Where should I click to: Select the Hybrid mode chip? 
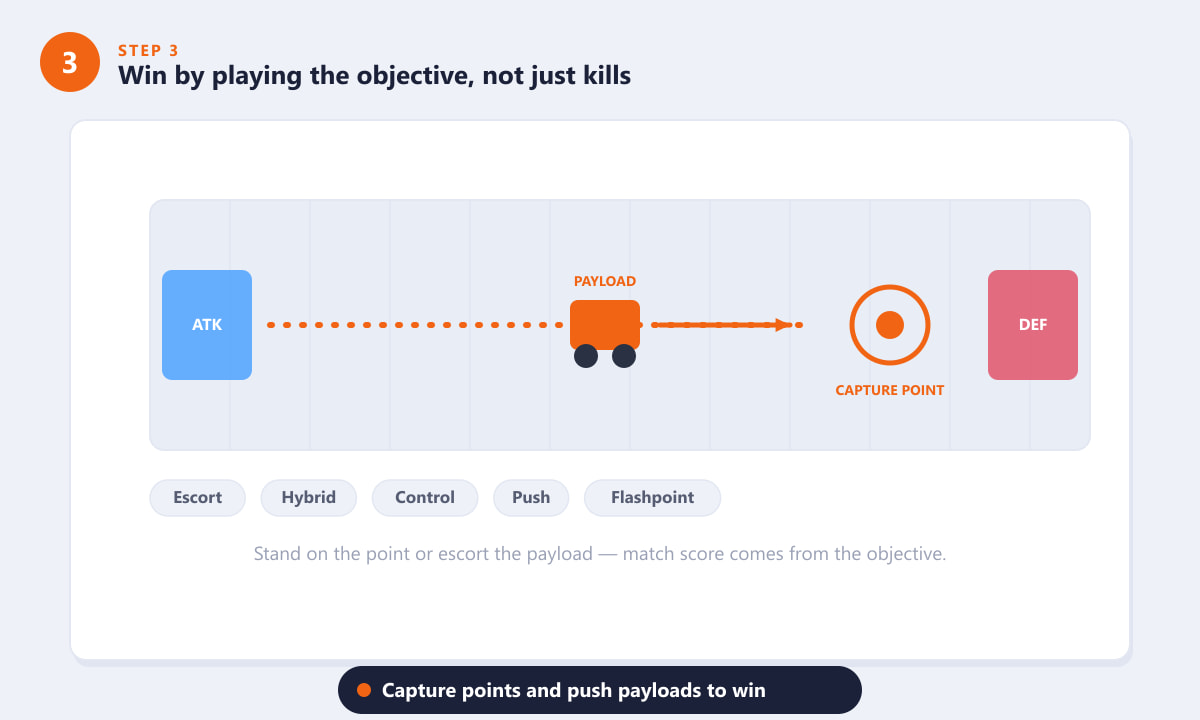309,498
